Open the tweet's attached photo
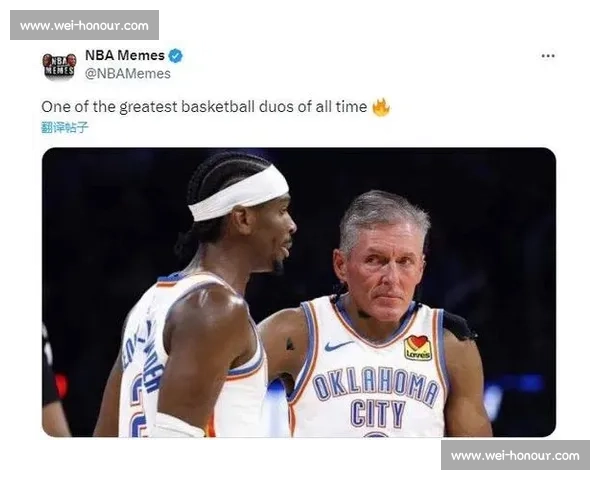 click(299, 292)
